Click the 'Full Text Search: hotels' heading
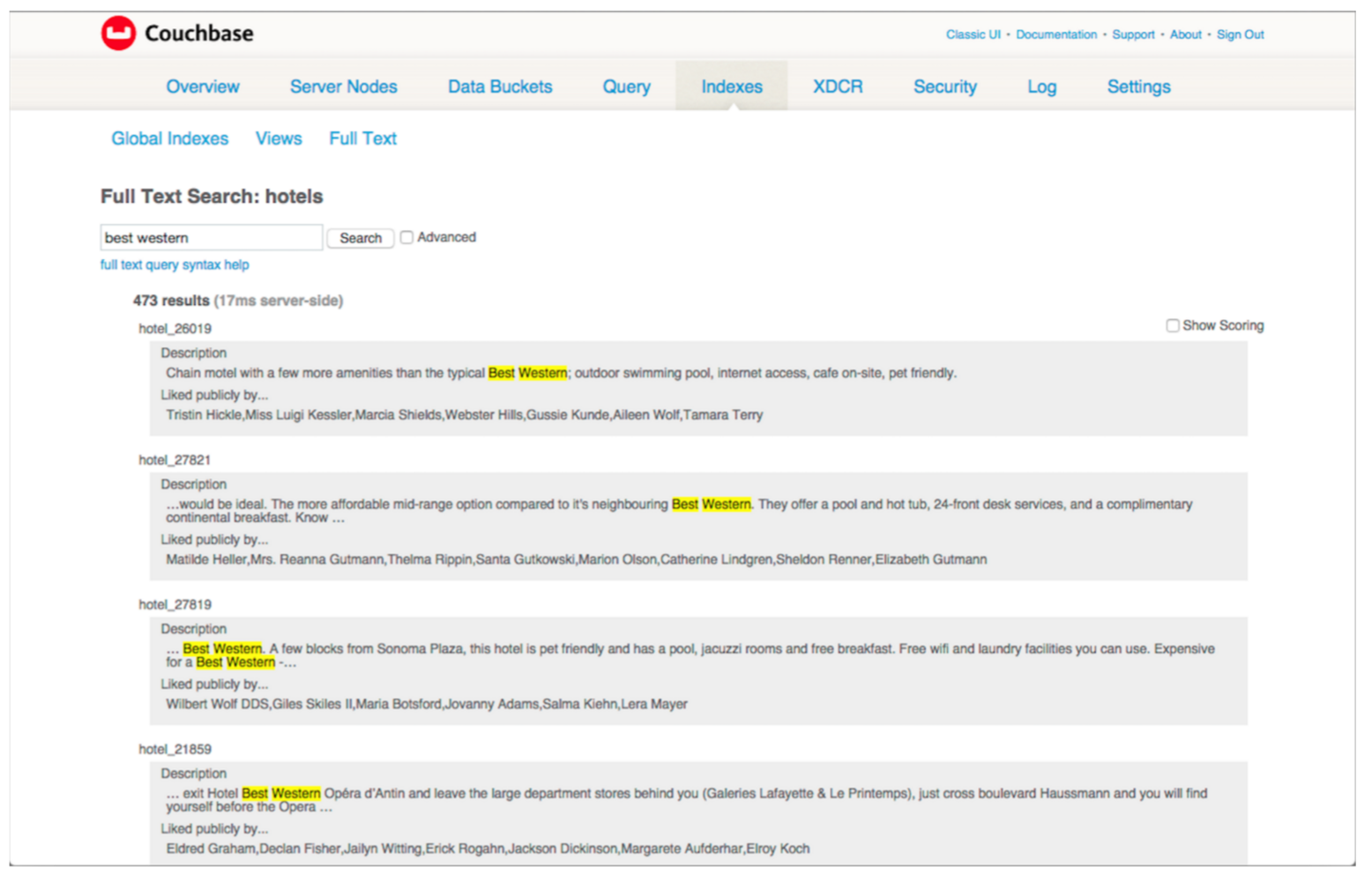The image size is (1372, 878). 212,197
